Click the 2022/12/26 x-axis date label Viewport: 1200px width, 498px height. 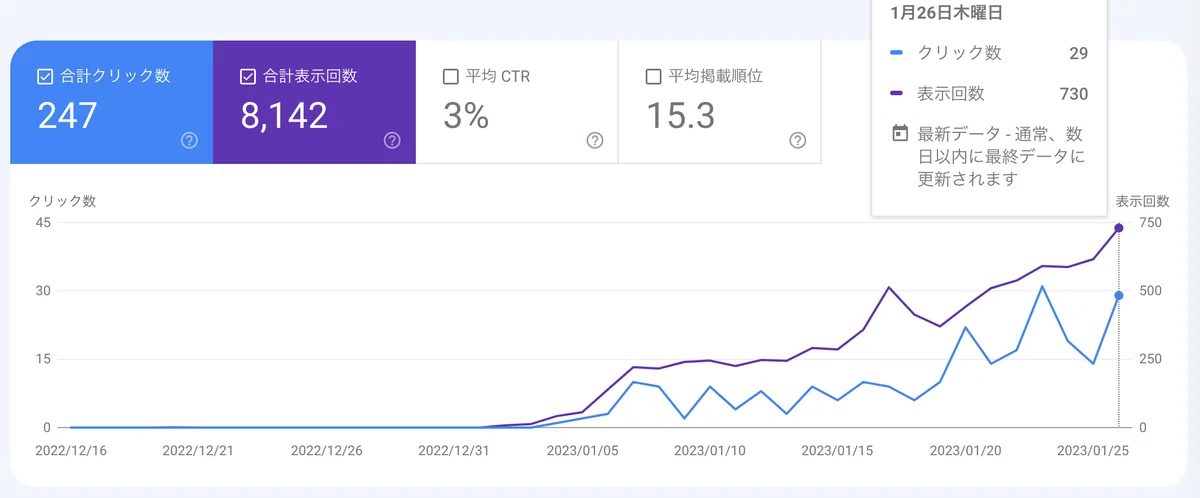point(326,450)
